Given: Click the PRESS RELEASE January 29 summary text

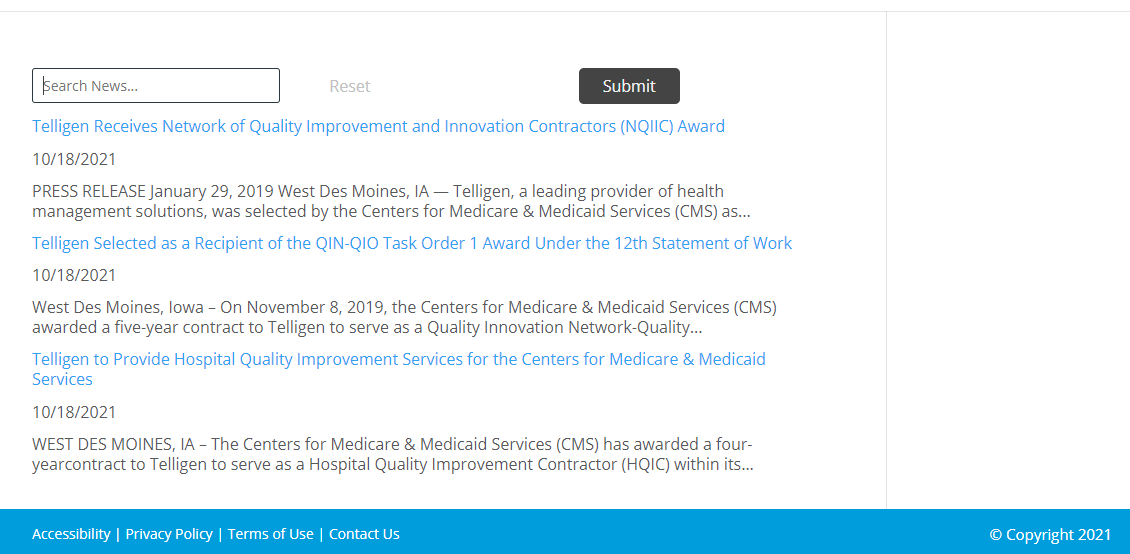Looking at the screenshot, I should pos(391,202).
